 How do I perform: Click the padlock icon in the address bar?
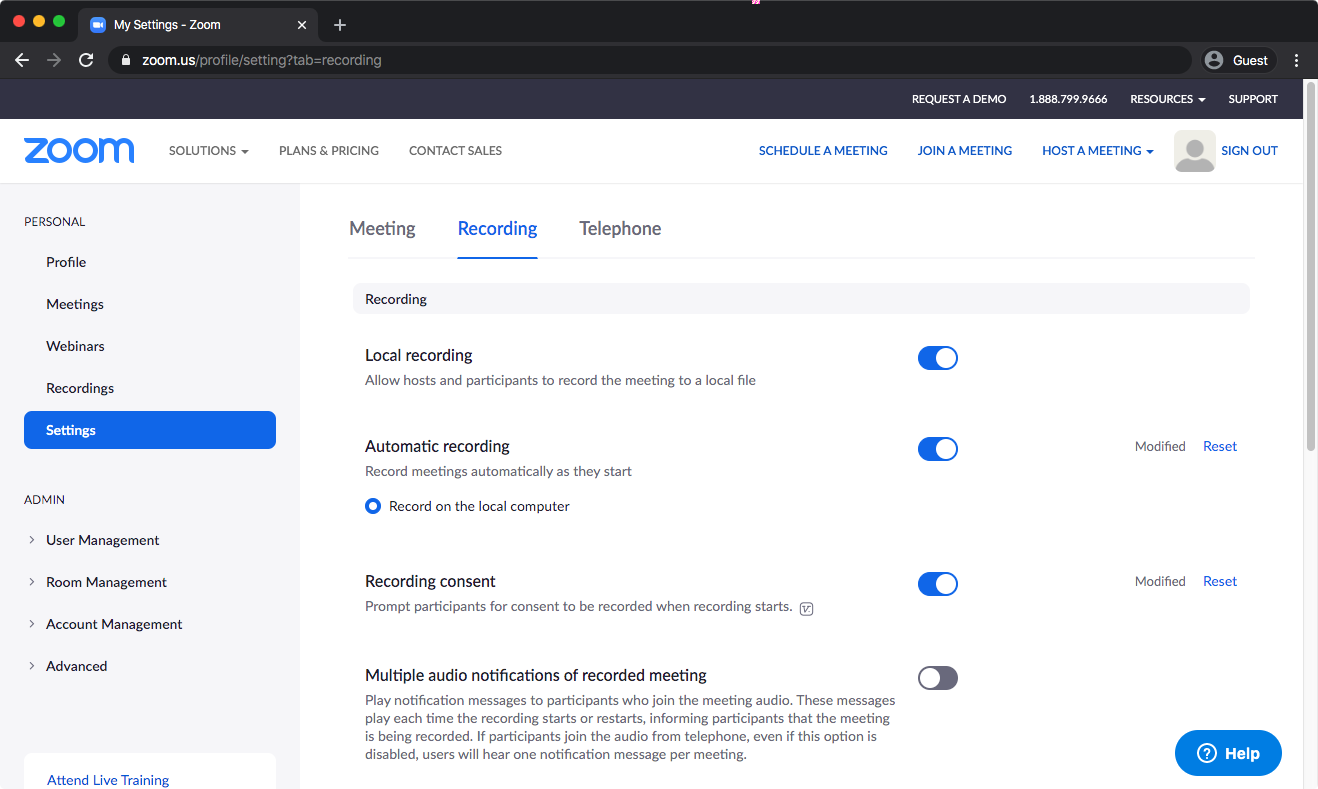125,60
